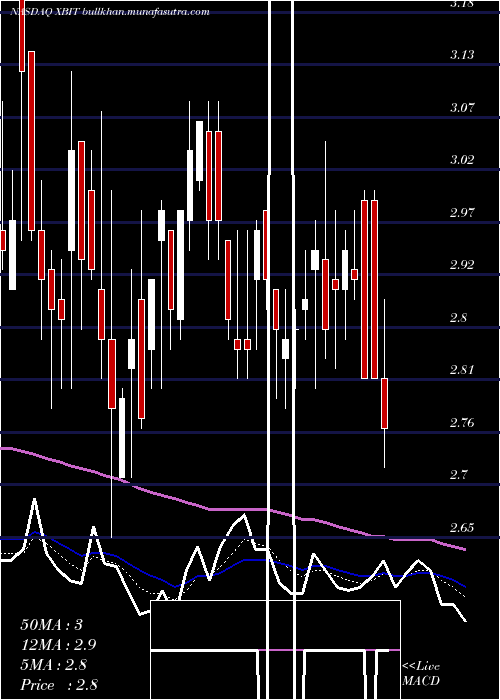The image size is (500, 700).
Task: Click the 2.65 price axis label
Action: (x=462, y=527)
